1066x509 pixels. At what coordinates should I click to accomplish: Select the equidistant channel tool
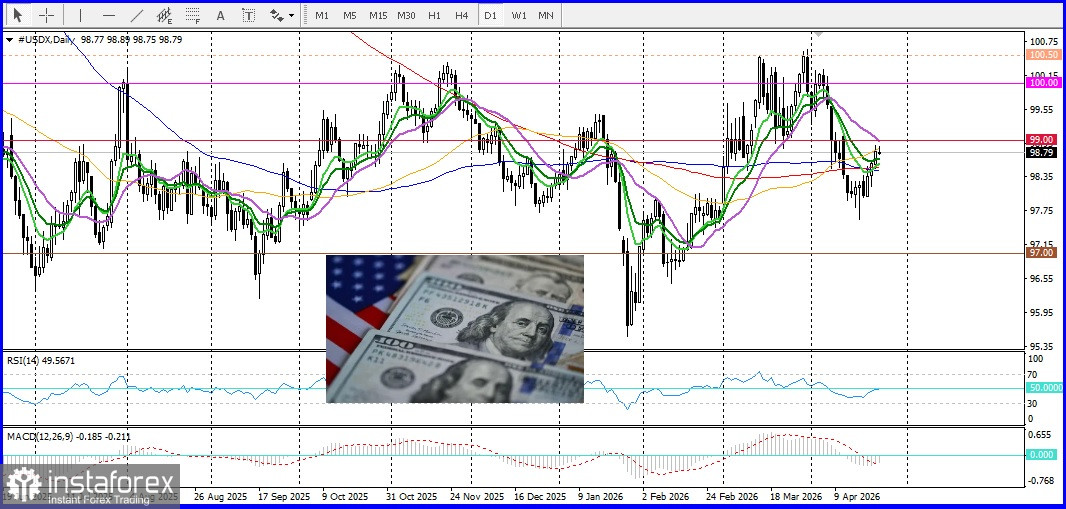(165, 15)
